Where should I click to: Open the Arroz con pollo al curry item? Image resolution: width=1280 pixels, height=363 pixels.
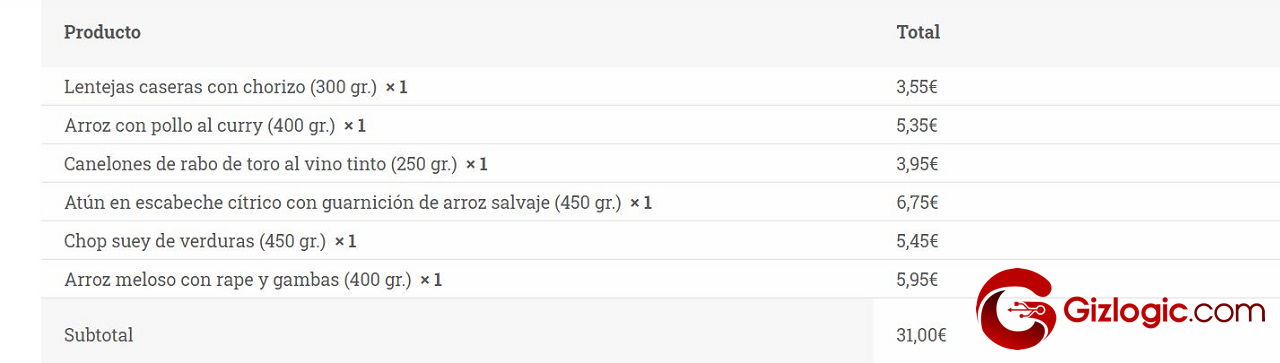click(x=199, y=125)
